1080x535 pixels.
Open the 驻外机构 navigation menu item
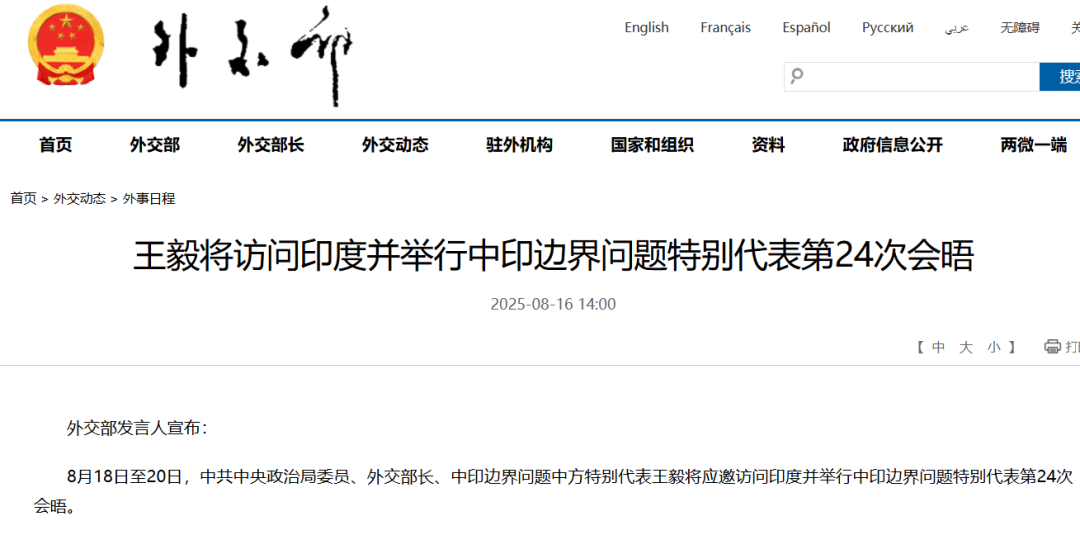[x=519, y=145]
